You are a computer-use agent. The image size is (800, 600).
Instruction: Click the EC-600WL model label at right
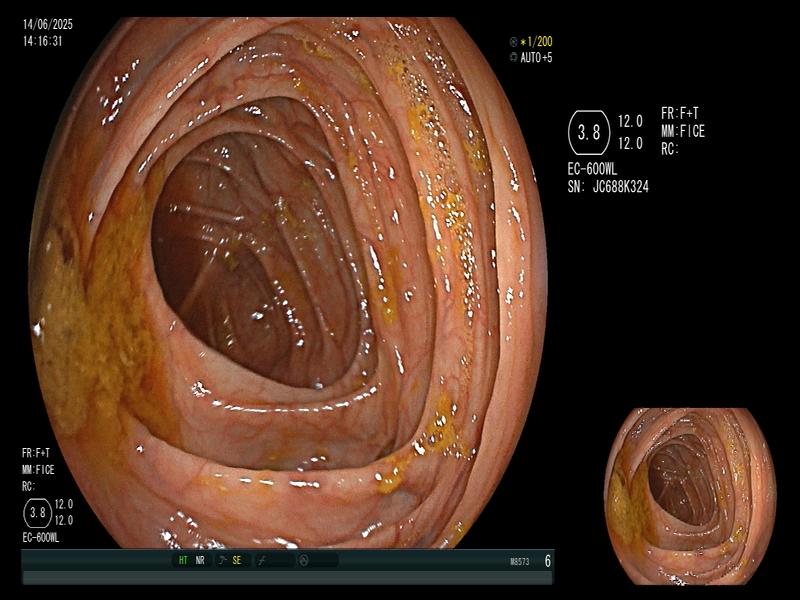pos(592,169)
